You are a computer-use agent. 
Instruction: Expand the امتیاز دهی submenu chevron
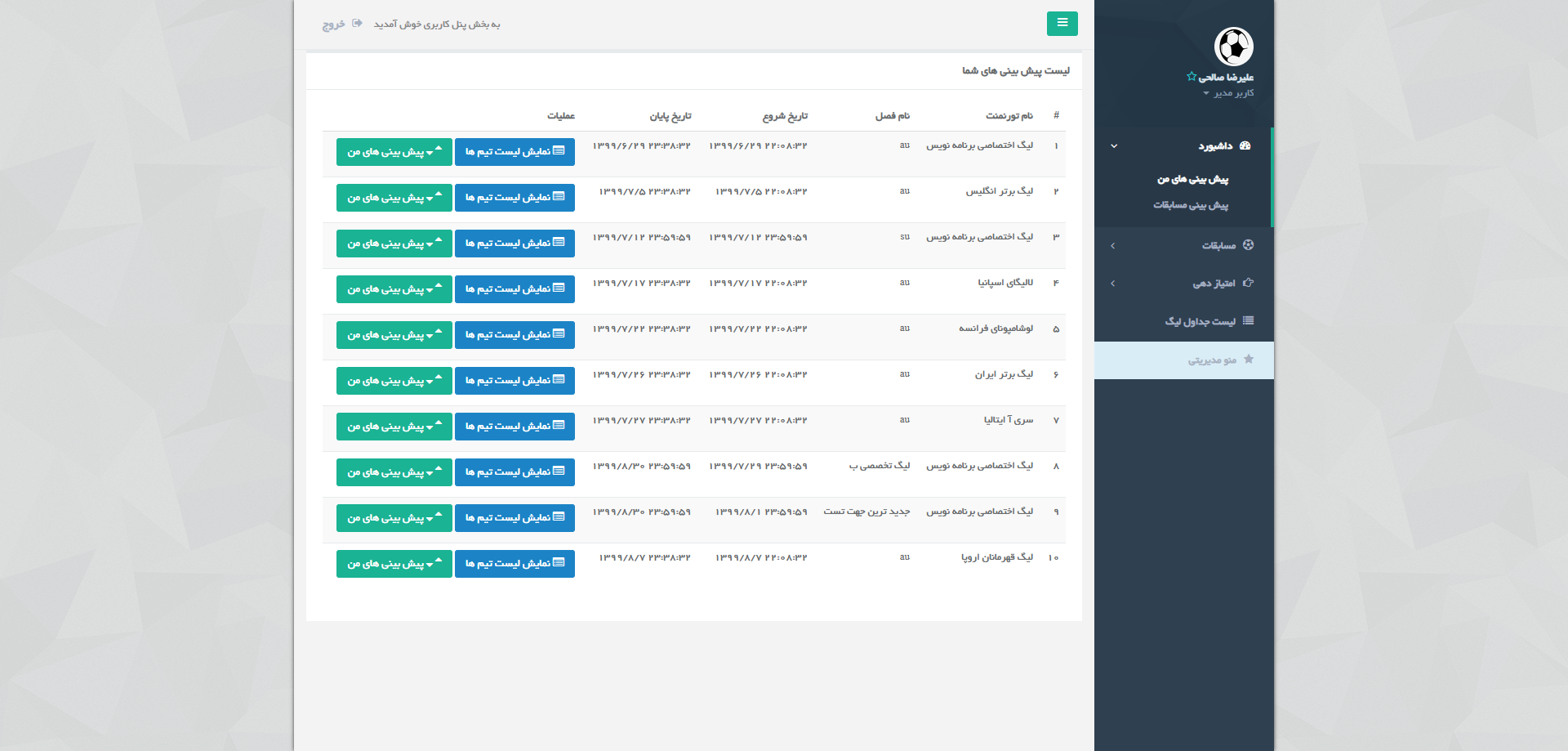(1112, 284)
